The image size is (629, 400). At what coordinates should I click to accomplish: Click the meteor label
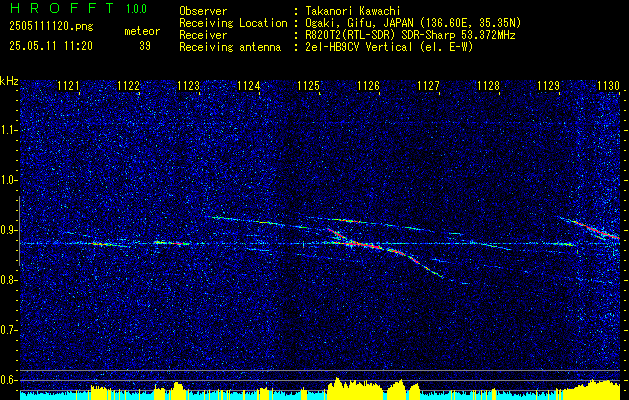[x=142, y=31]
